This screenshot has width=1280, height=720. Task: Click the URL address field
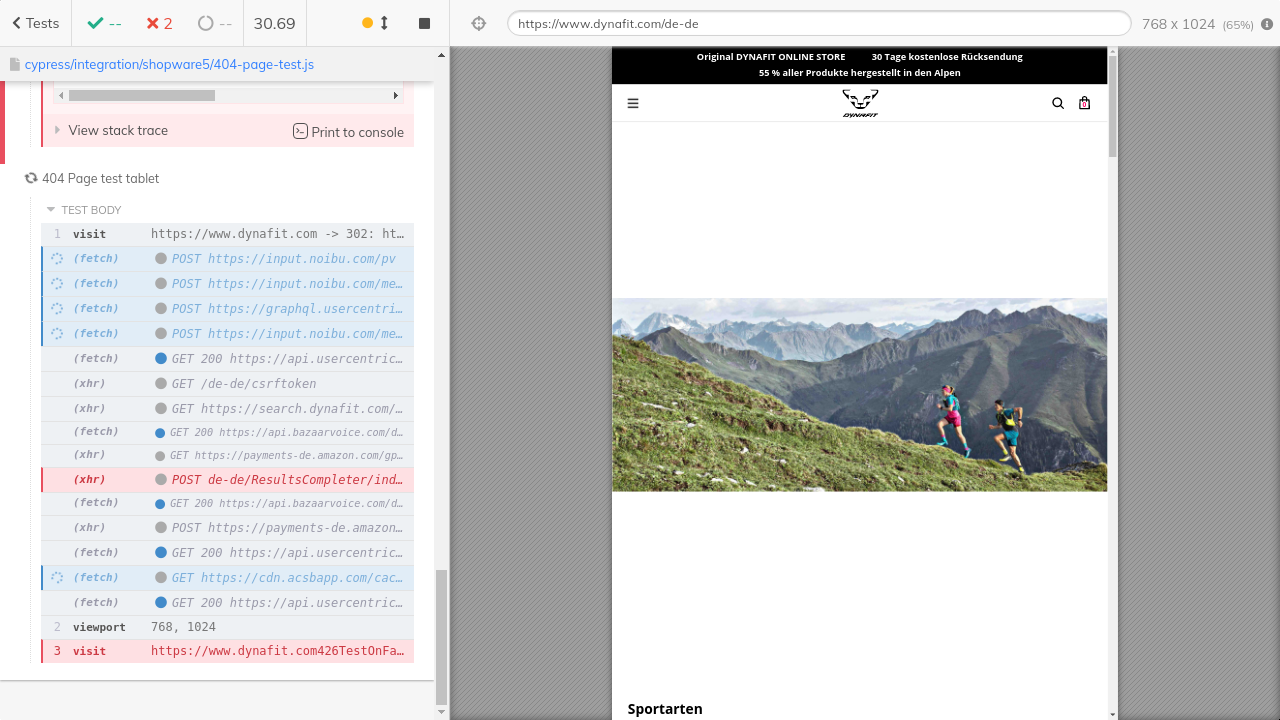click(818, 23)
